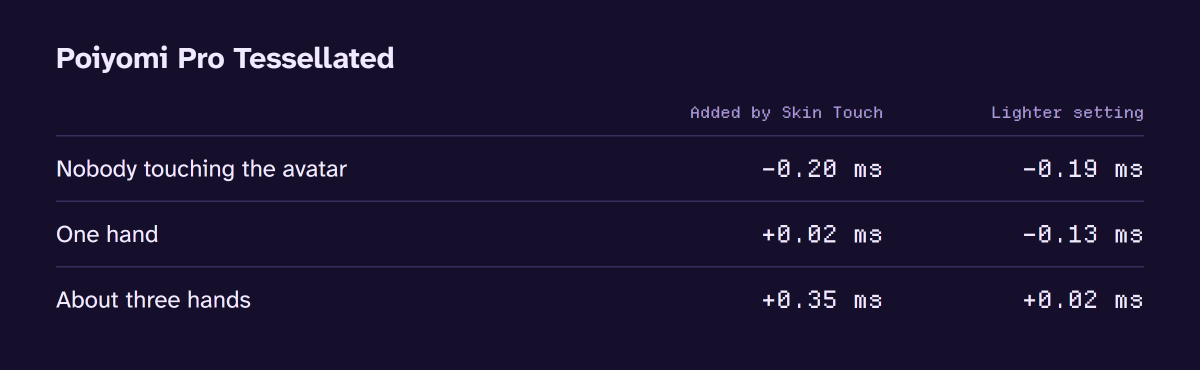1200x370 pixels.
Task: Select the Lighter setting column header
Action: (1067, 113)
